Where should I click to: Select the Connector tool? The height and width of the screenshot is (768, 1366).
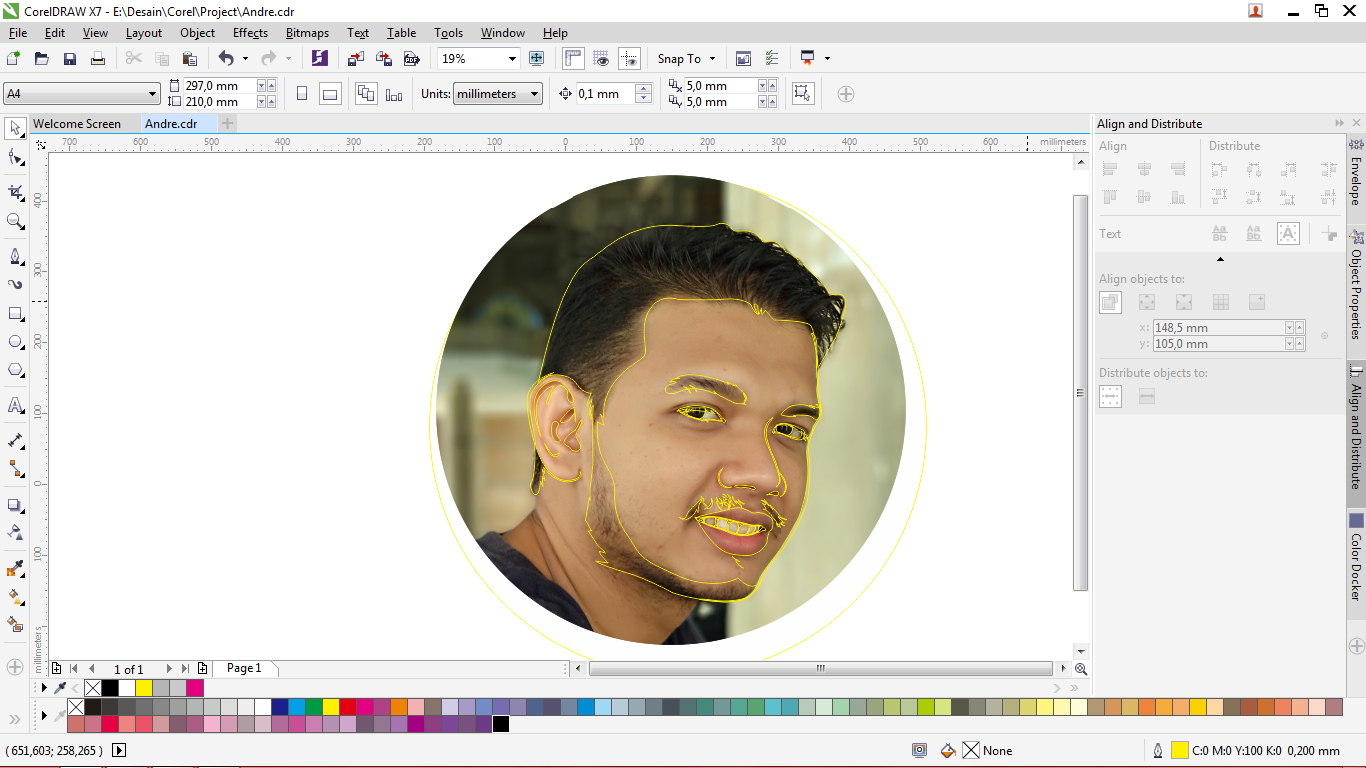point(15,468)
